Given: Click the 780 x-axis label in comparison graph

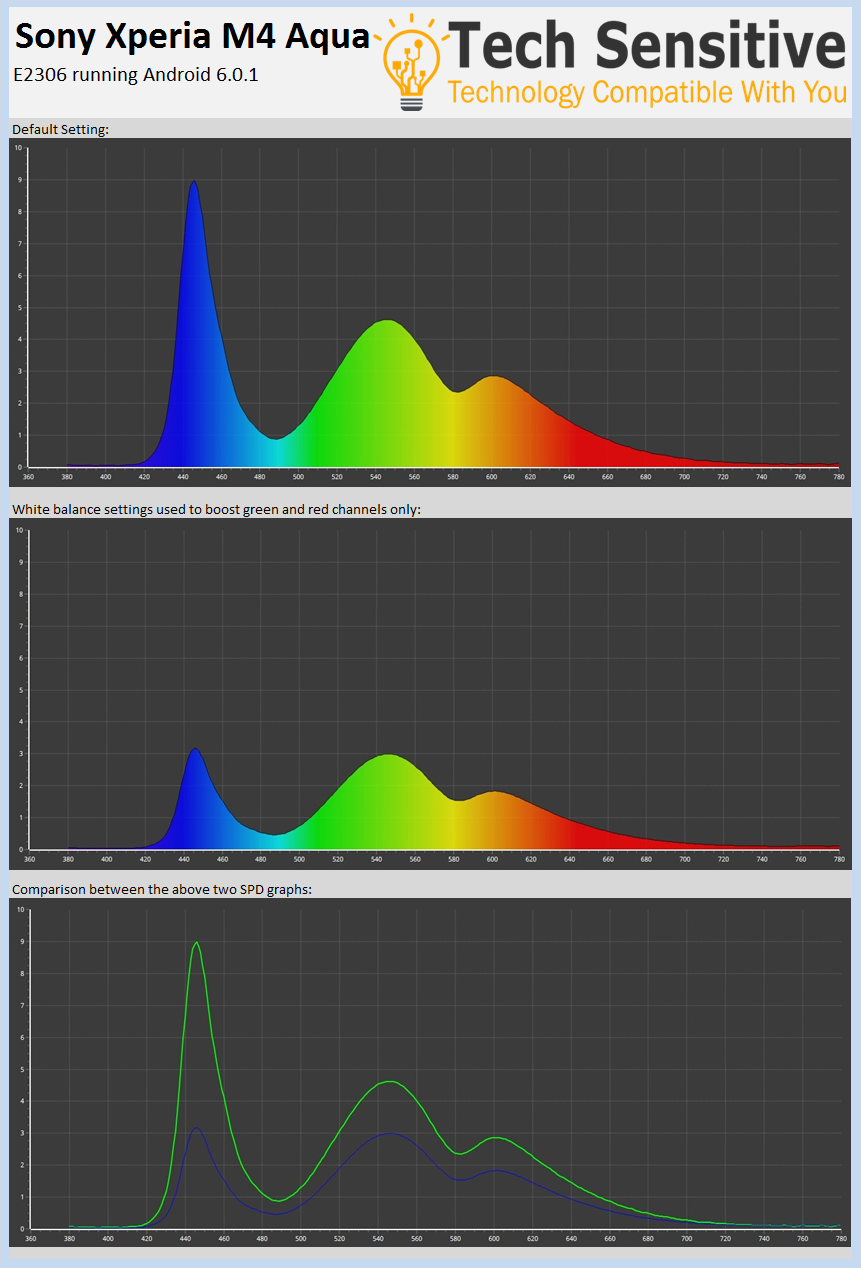Looking at the screenshot, I should click(839, 1239).
